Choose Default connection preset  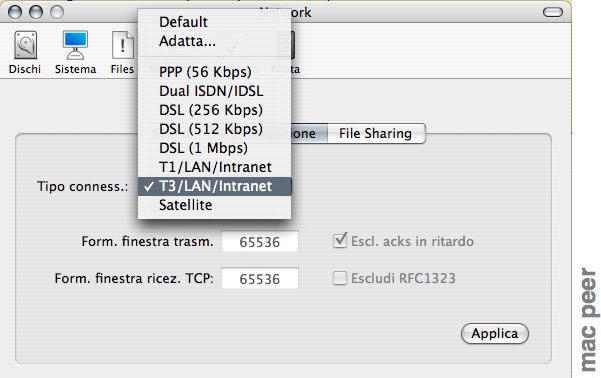[214, 22]
